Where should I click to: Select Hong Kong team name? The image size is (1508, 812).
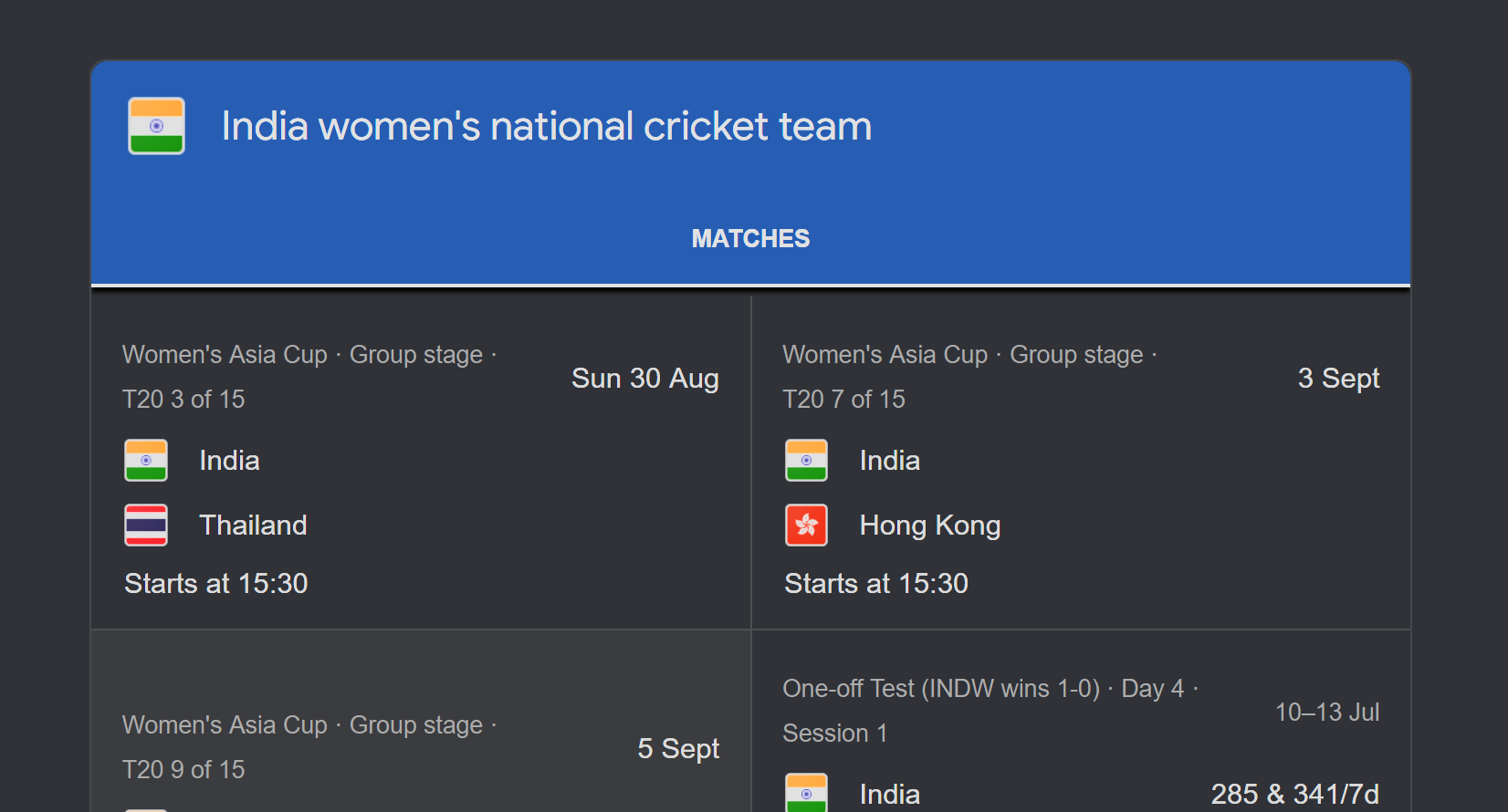tap(930, 526)
